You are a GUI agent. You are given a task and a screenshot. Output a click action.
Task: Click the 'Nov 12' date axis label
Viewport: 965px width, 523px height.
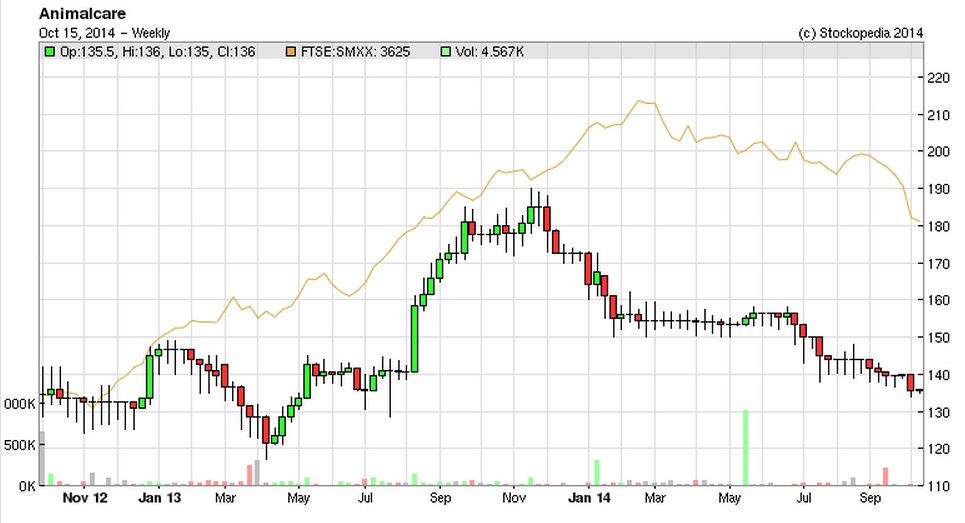point(85,498)
